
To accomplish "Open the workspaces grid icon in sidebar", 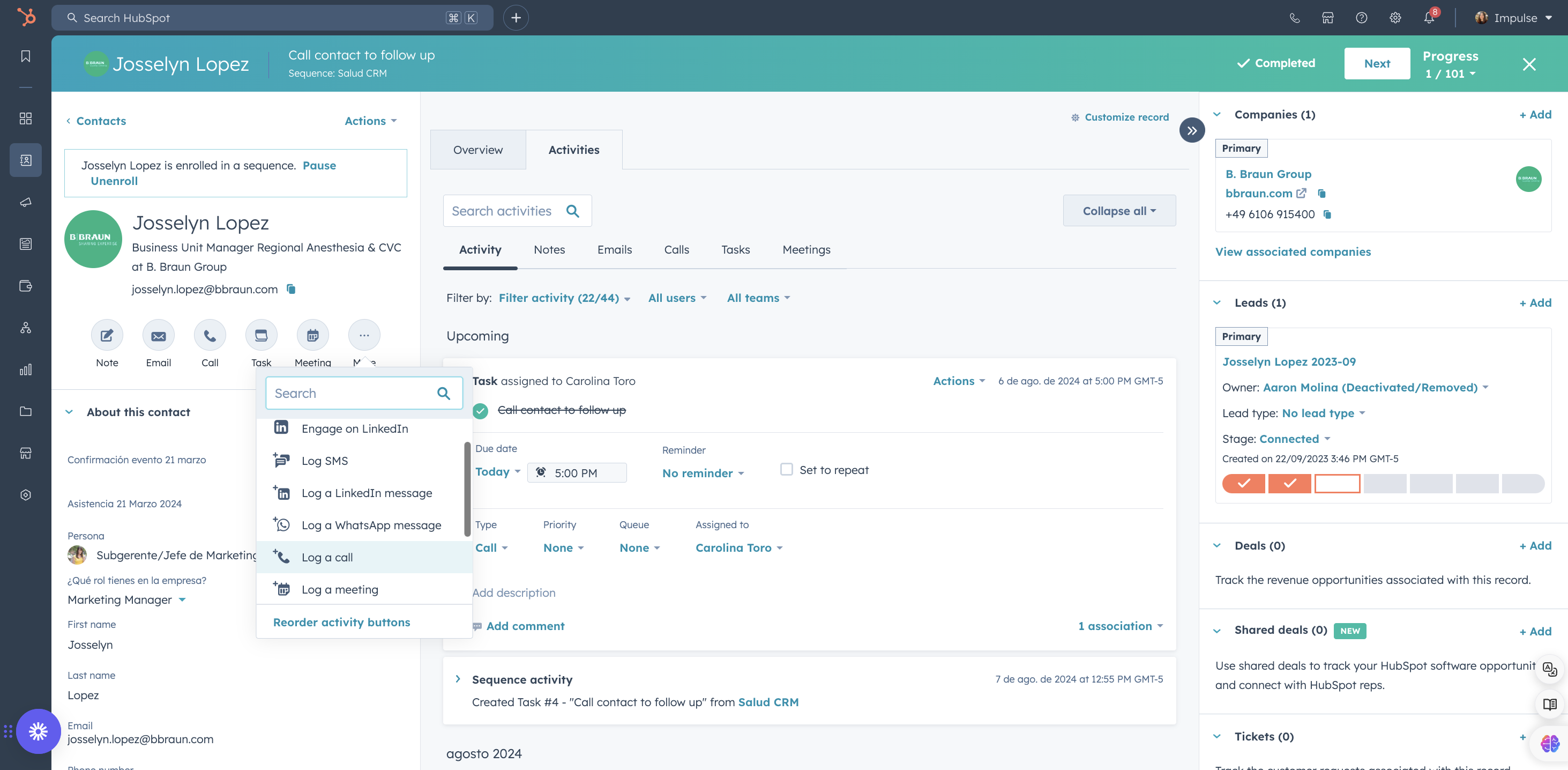I will [26, 118].
